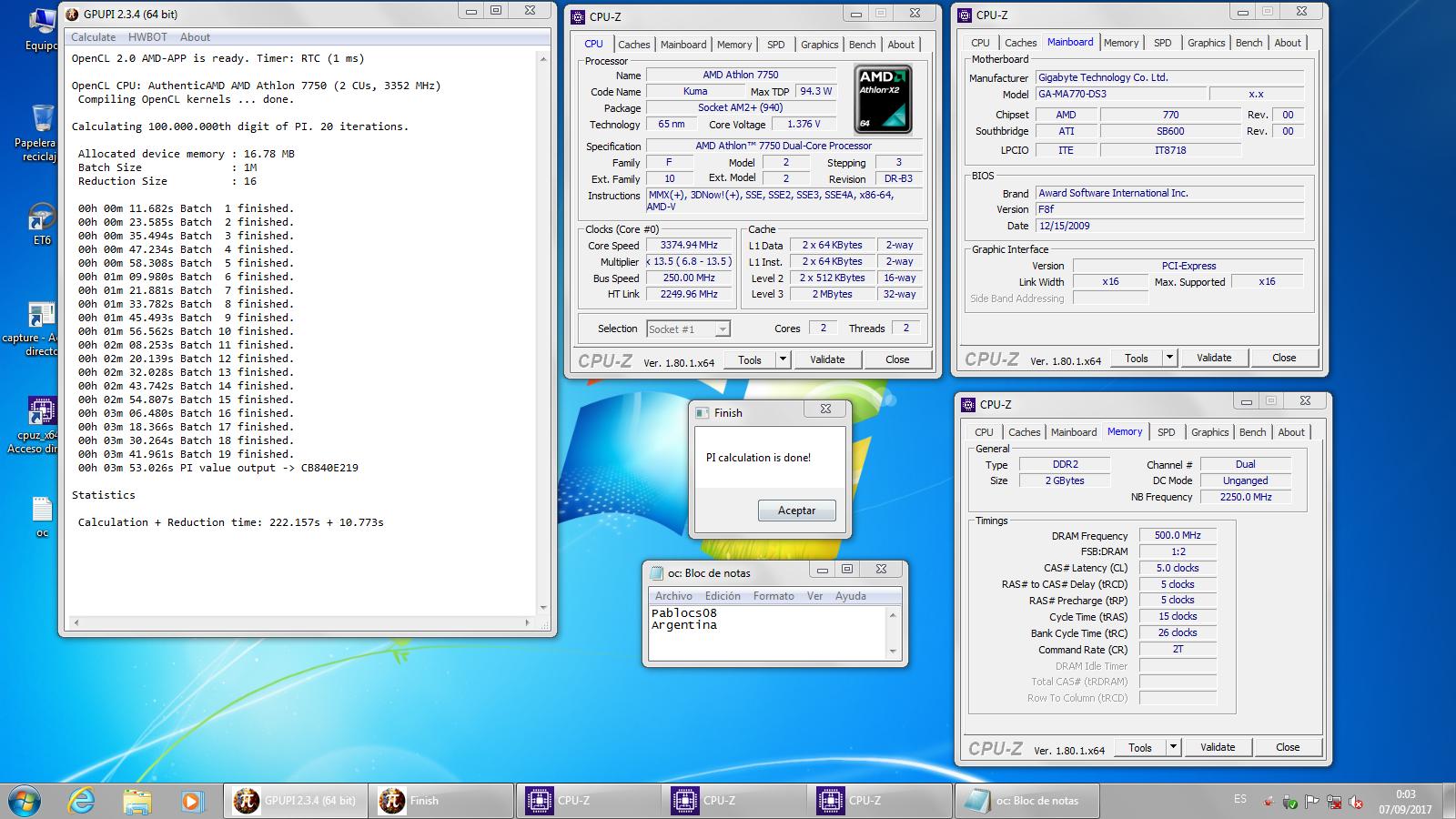The width and height of the screenshot is (1456, 819).
Task: Click the GPUPI horizontal scrollbar right arrow
Action: point(527,623)
